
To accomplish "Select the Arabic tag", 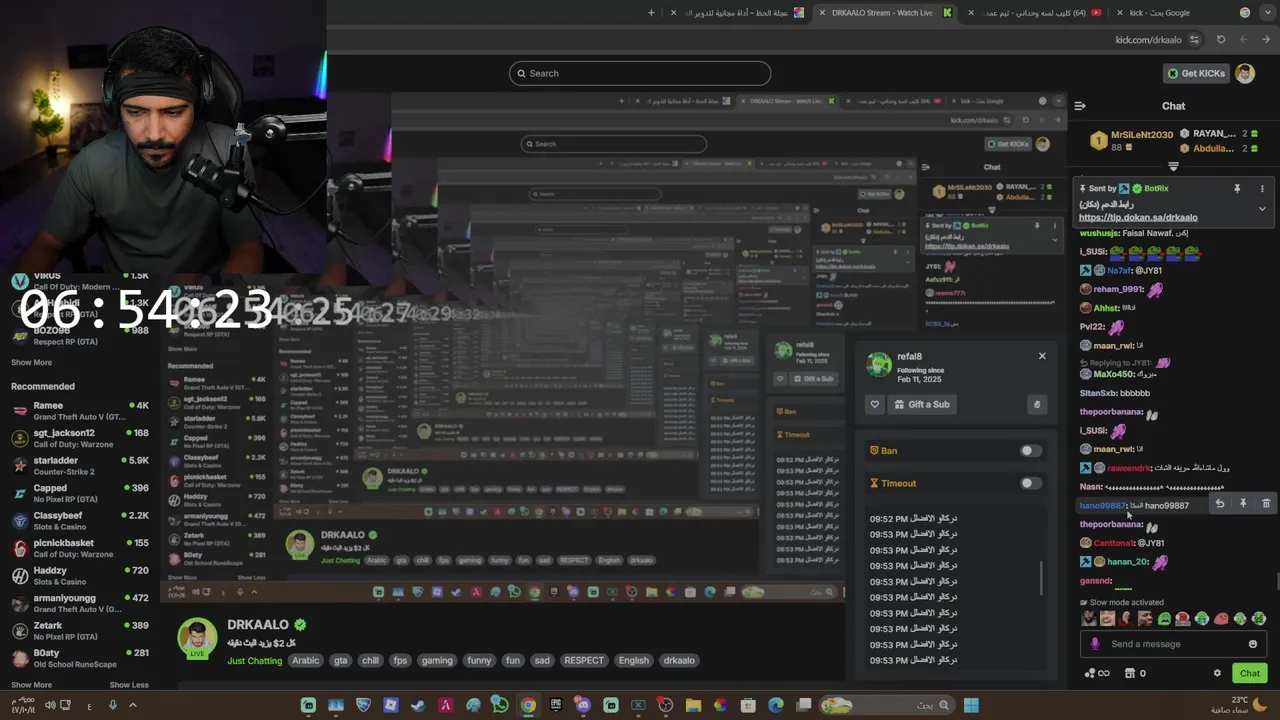I will [306, 660].
